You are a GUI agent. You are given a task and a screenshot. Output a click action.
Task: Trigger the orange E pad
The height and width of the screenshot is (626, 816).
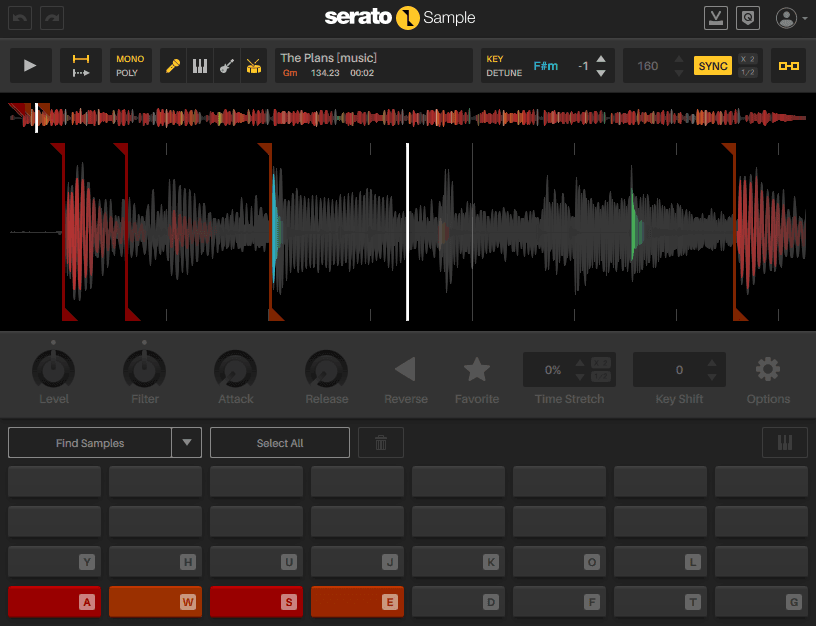pyautogui.click(x=357, y=602)
